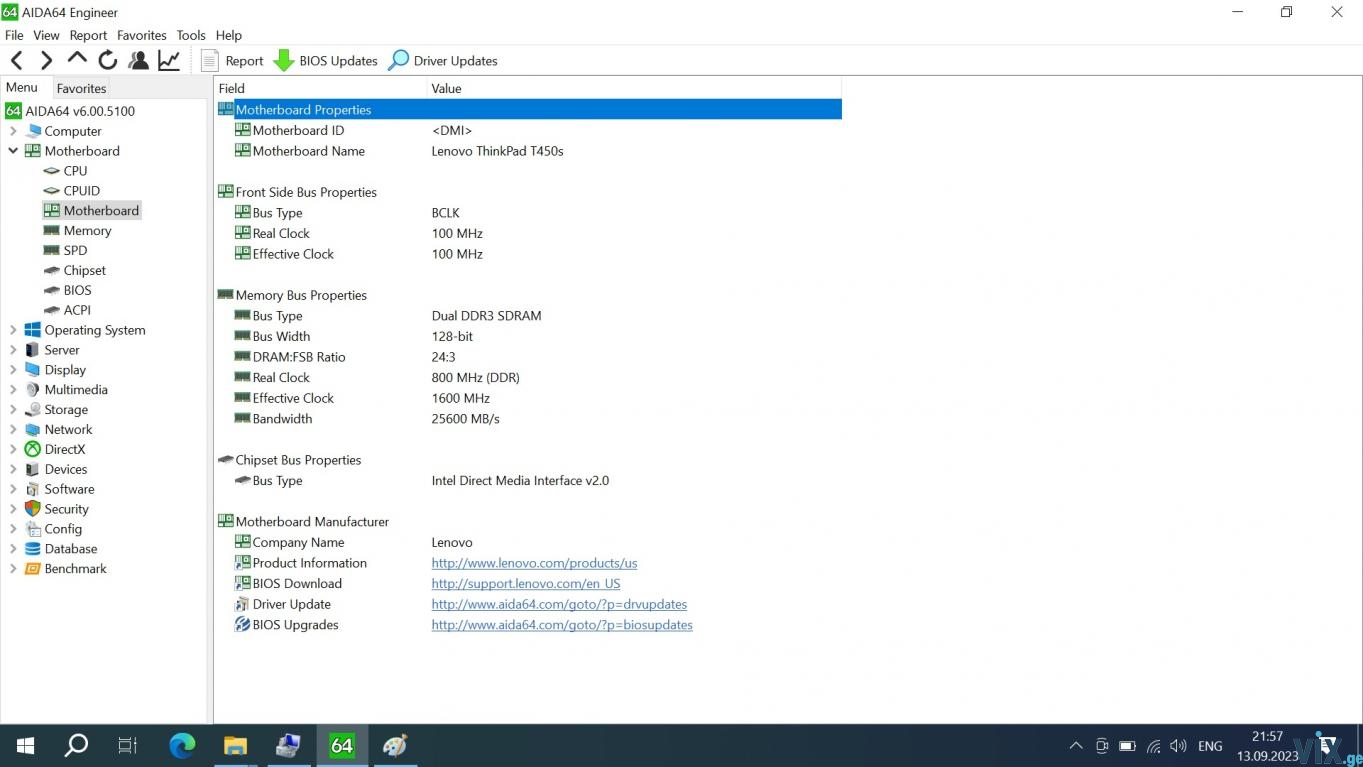Click the DirectX Xbox icon
Image resolution: width=1363 pixels, height=767 pixels.
[x=32, y=450]
